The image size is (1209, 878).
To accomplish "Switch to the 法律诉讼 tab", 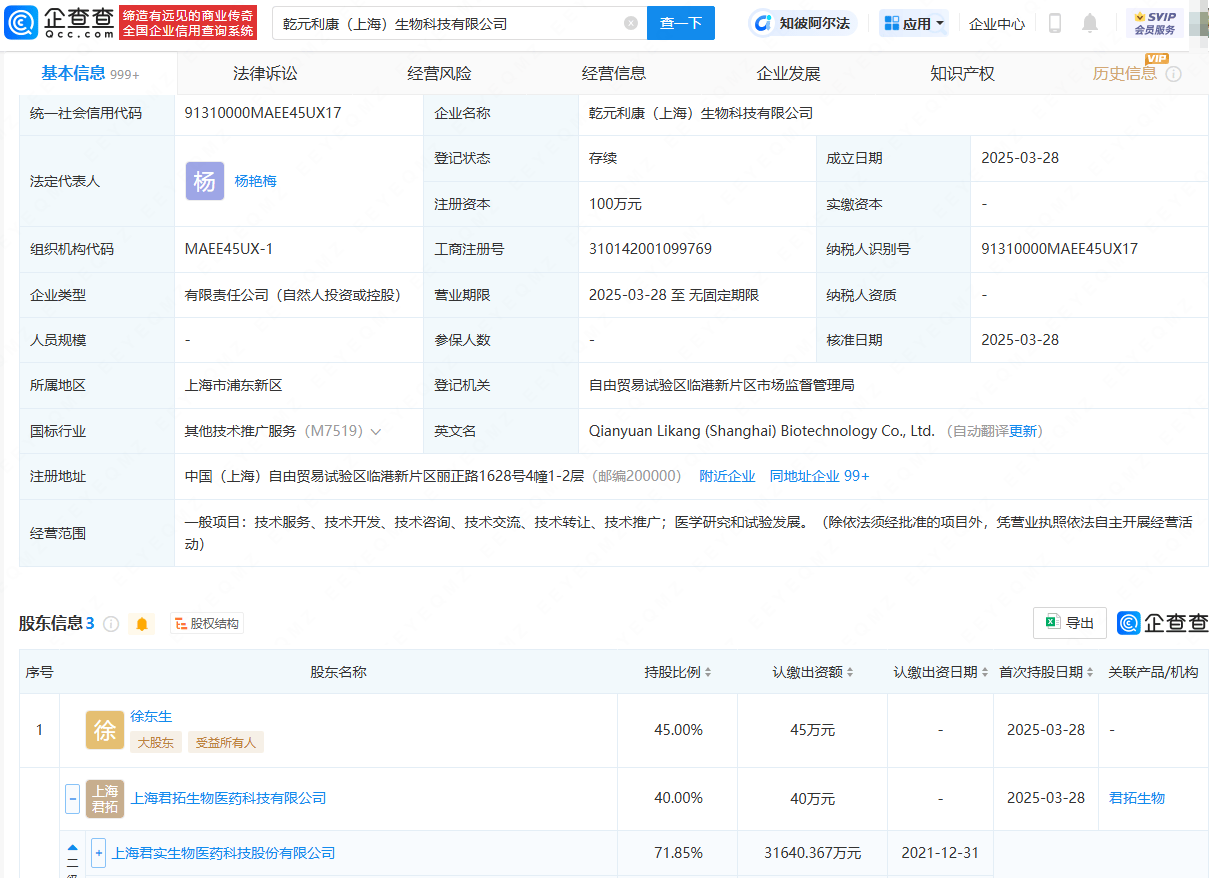I will [x=265, y=73].
